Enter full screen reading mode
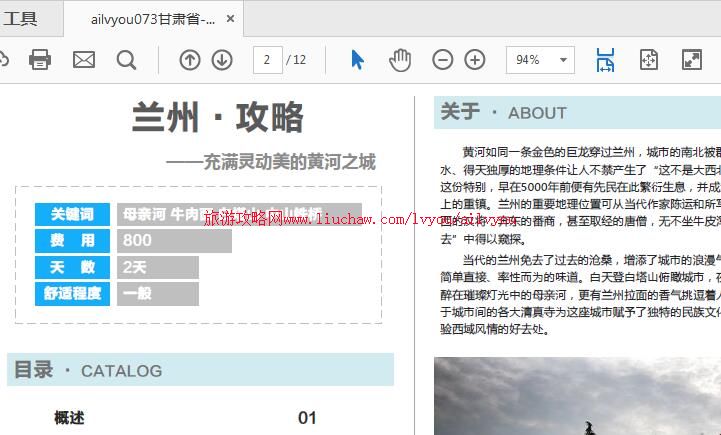 [692, 60]
